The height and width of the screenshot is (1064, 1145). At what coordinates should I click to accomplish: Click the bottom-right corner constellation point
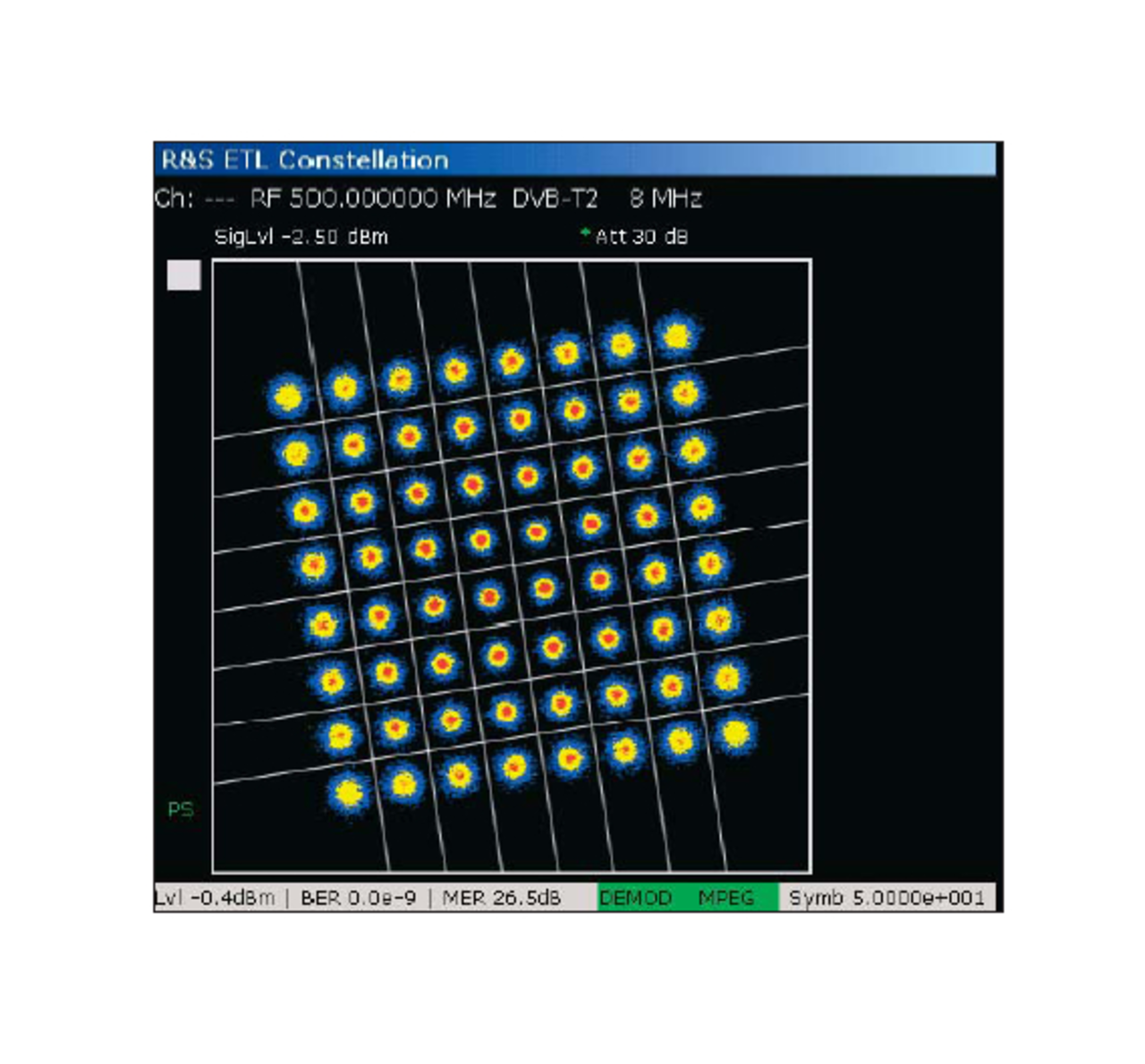pyautogui.click(x=735, y=733)
